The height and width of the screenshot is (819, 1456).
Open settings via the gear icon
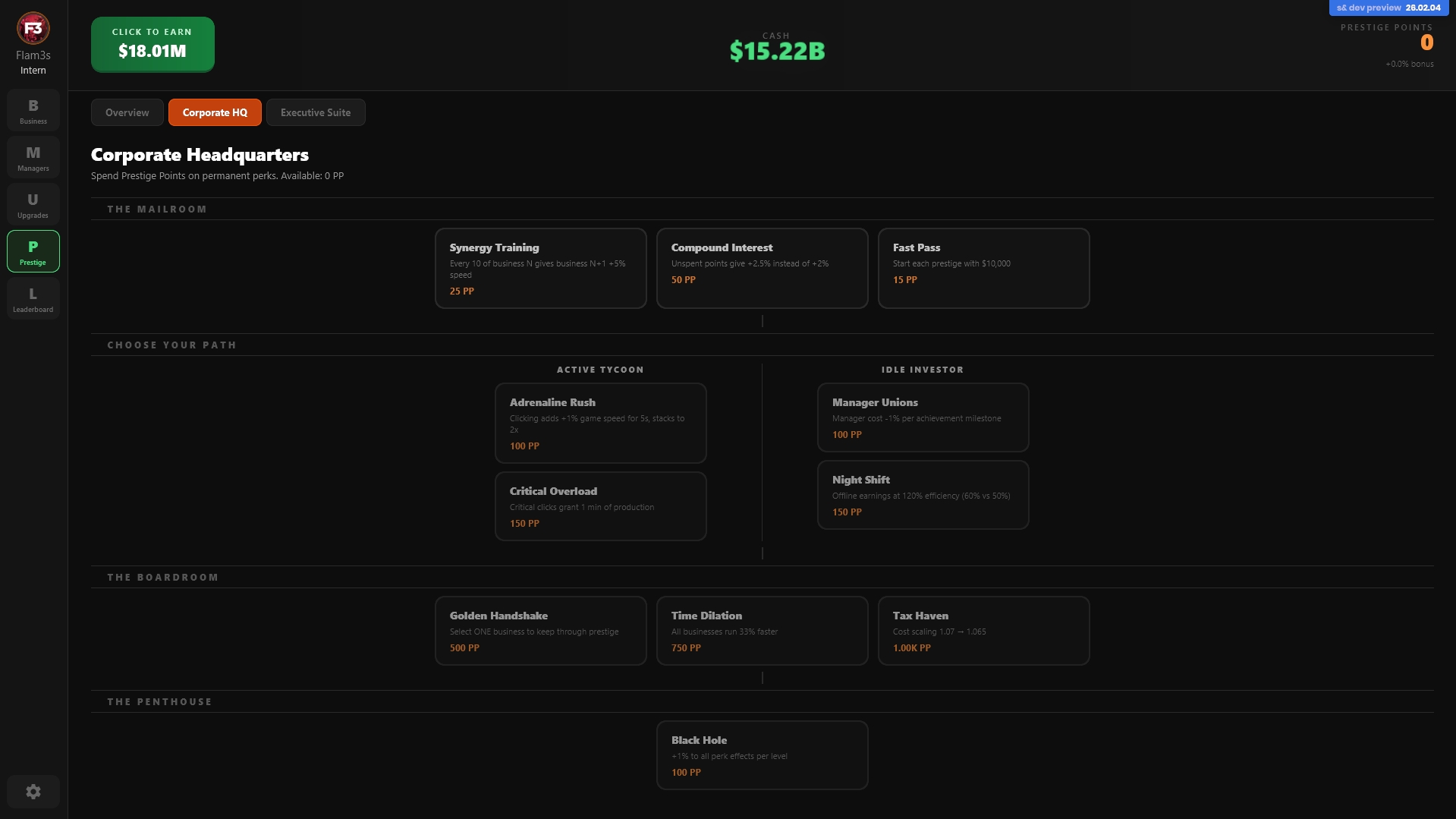pyautogui.click(x=33, y=792)
